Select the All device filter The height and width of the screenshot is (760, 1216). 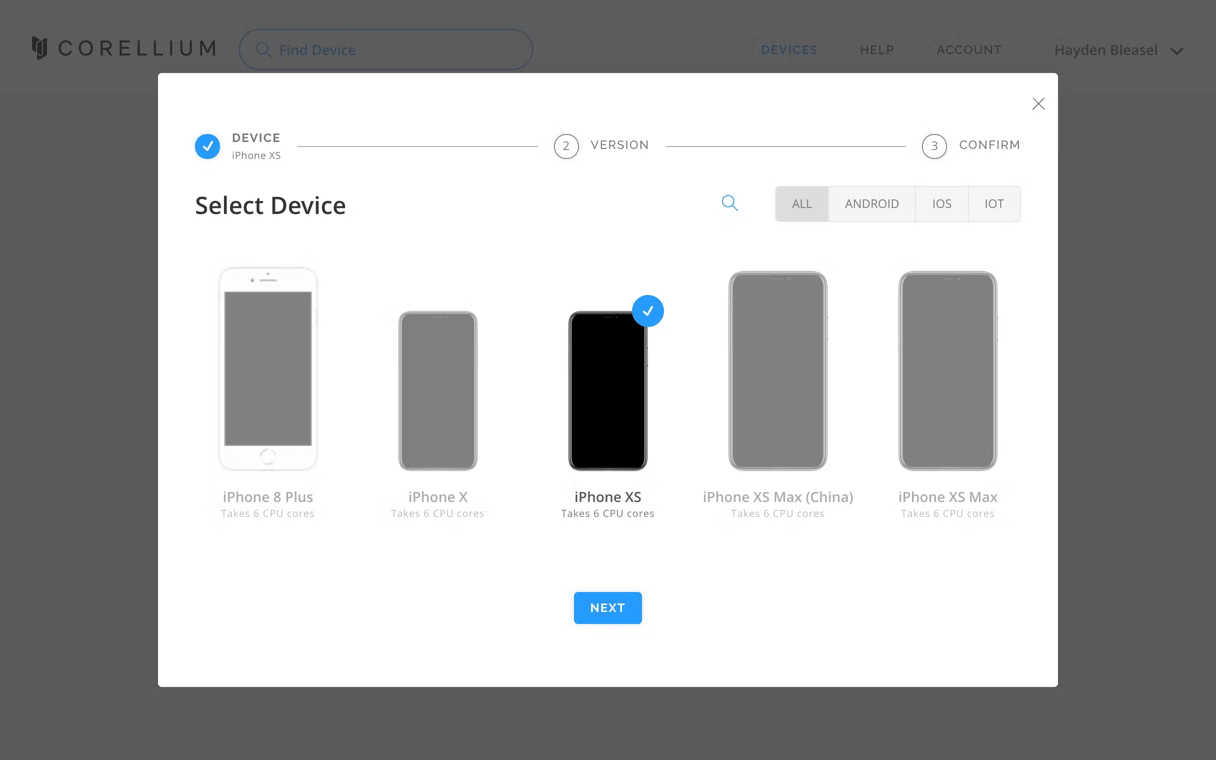(x=802, y=204)
